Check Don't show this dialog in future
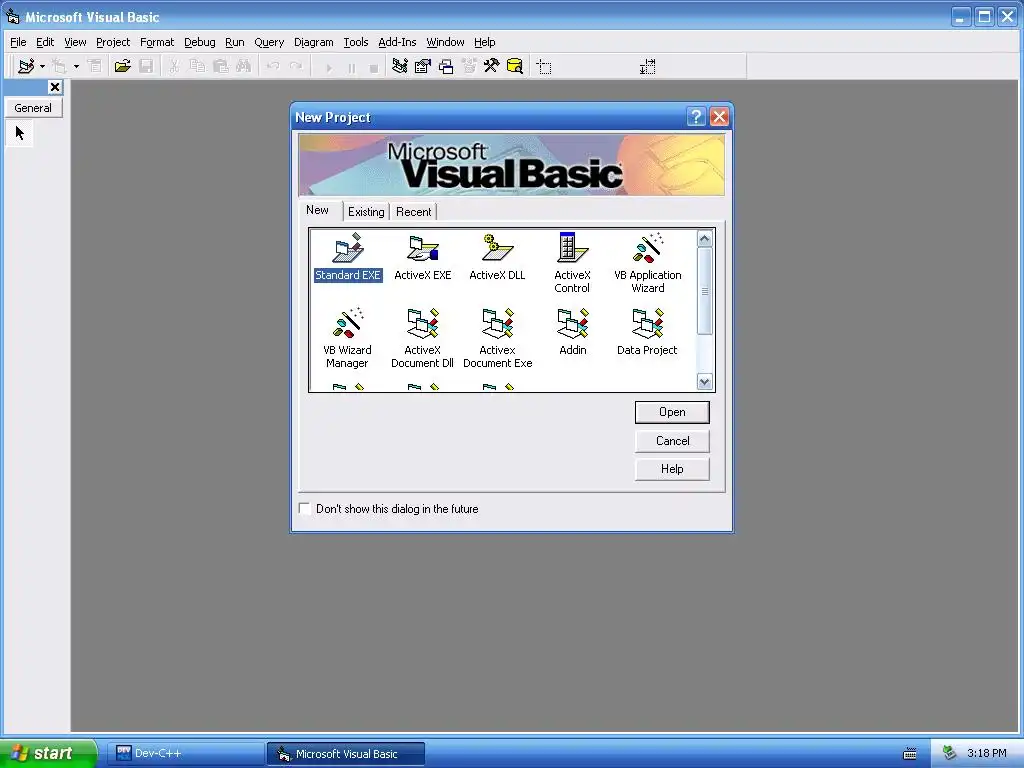Screen dimensions: 1024x768 (x=304, y=508)
